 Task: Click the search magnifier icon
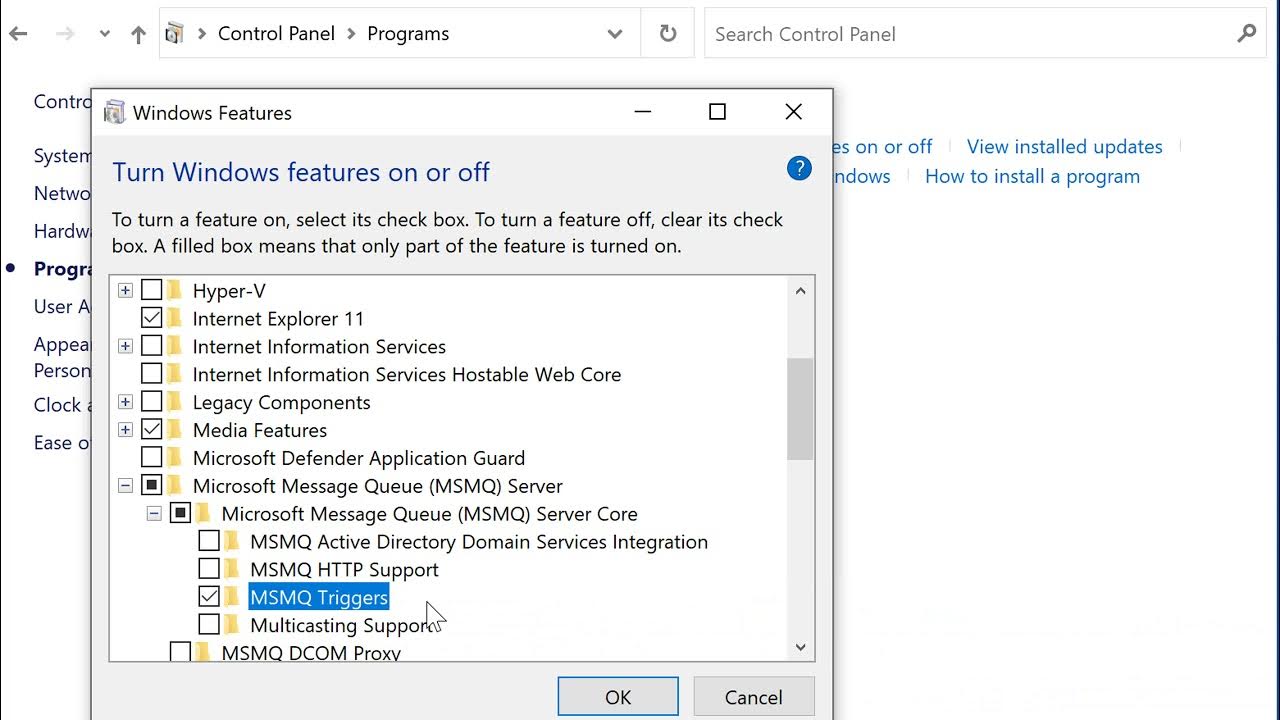pyautogui.click(x=1246, y=34)
